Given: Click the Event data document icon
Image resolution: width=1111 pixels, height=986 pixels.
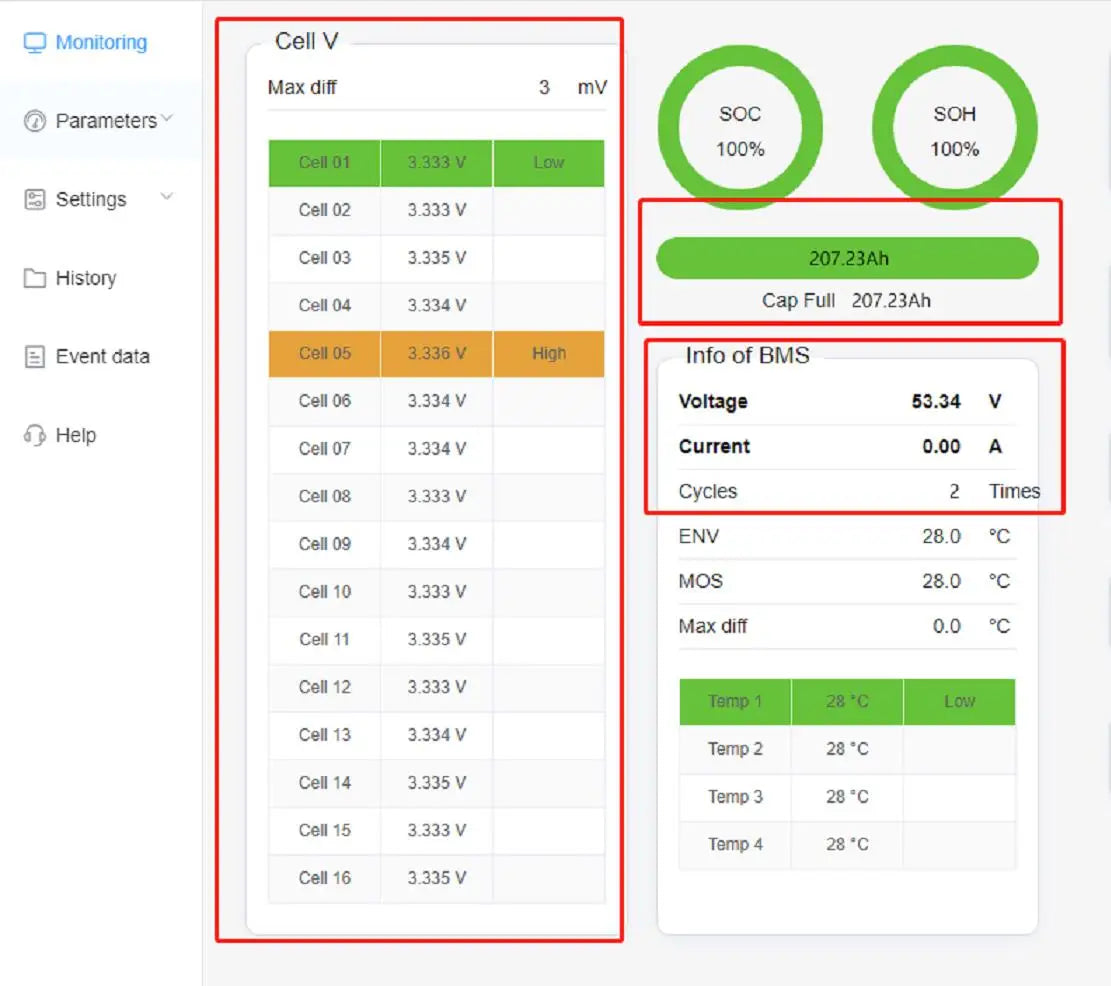Looking at the screenshot, I should pyautogui.click(x=35, y=357).
